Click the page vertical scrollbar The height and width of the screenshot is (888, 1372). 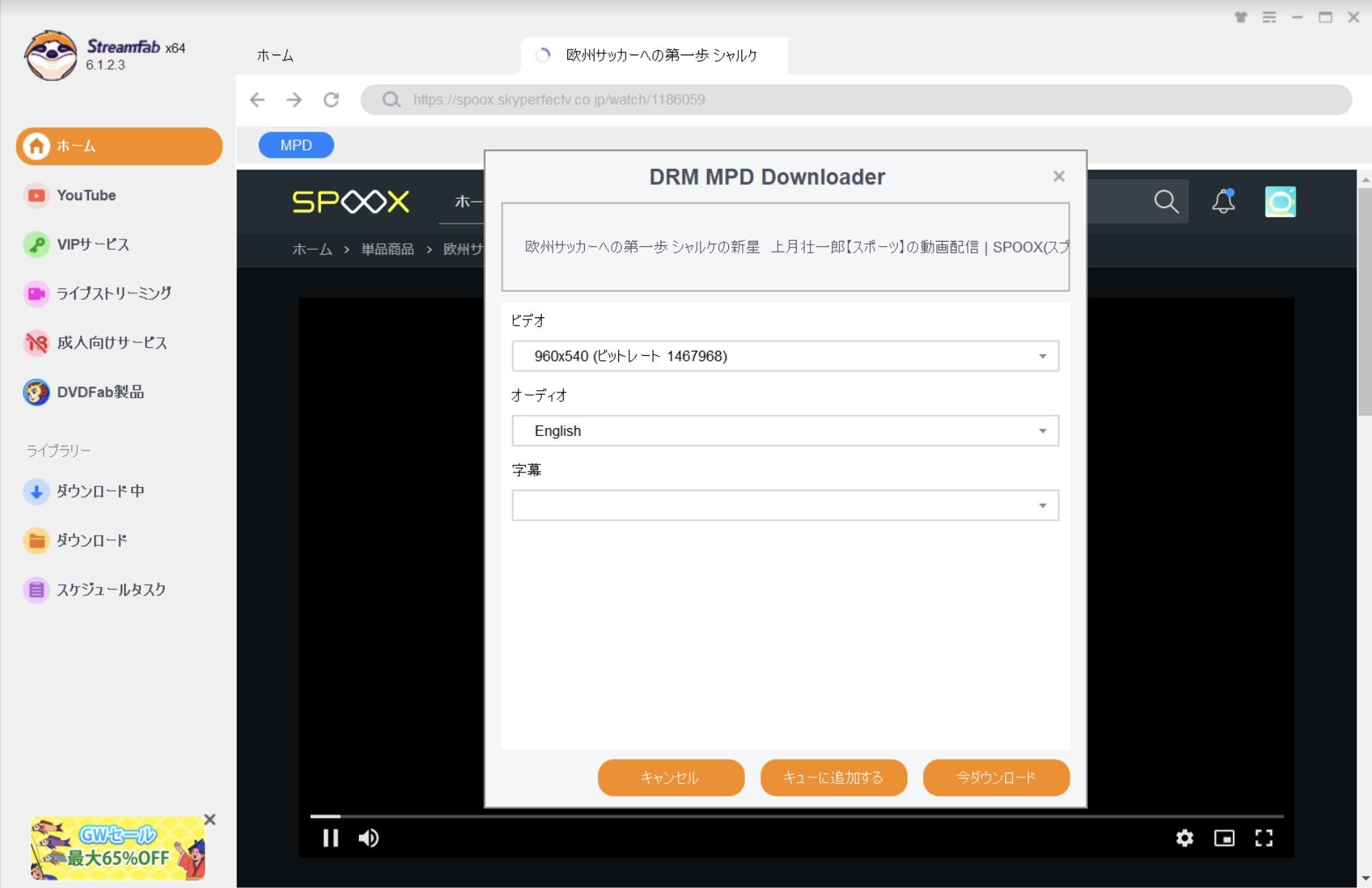coord(1365,301)
